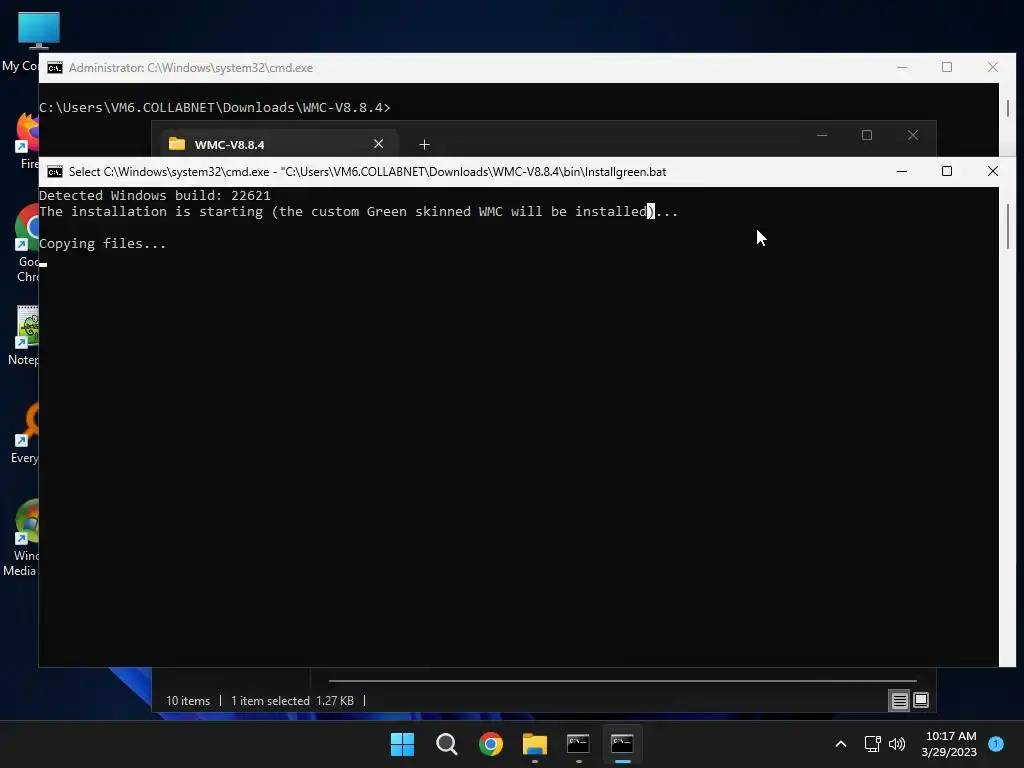Image resolution: width=1024 pixels, height=768 pixels.
Task: Select the Windows Media Center desktop shortcut
Action: (24, 537)
